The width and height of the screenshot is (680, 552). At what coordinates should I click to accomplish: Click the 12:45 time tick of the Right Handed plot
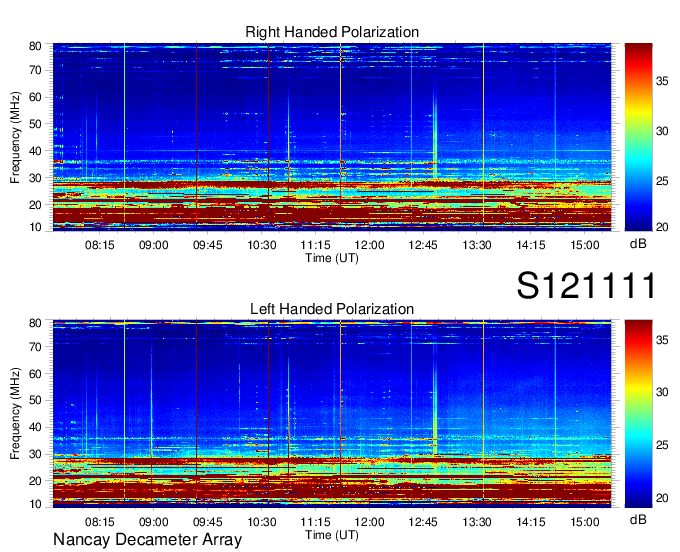423,245
